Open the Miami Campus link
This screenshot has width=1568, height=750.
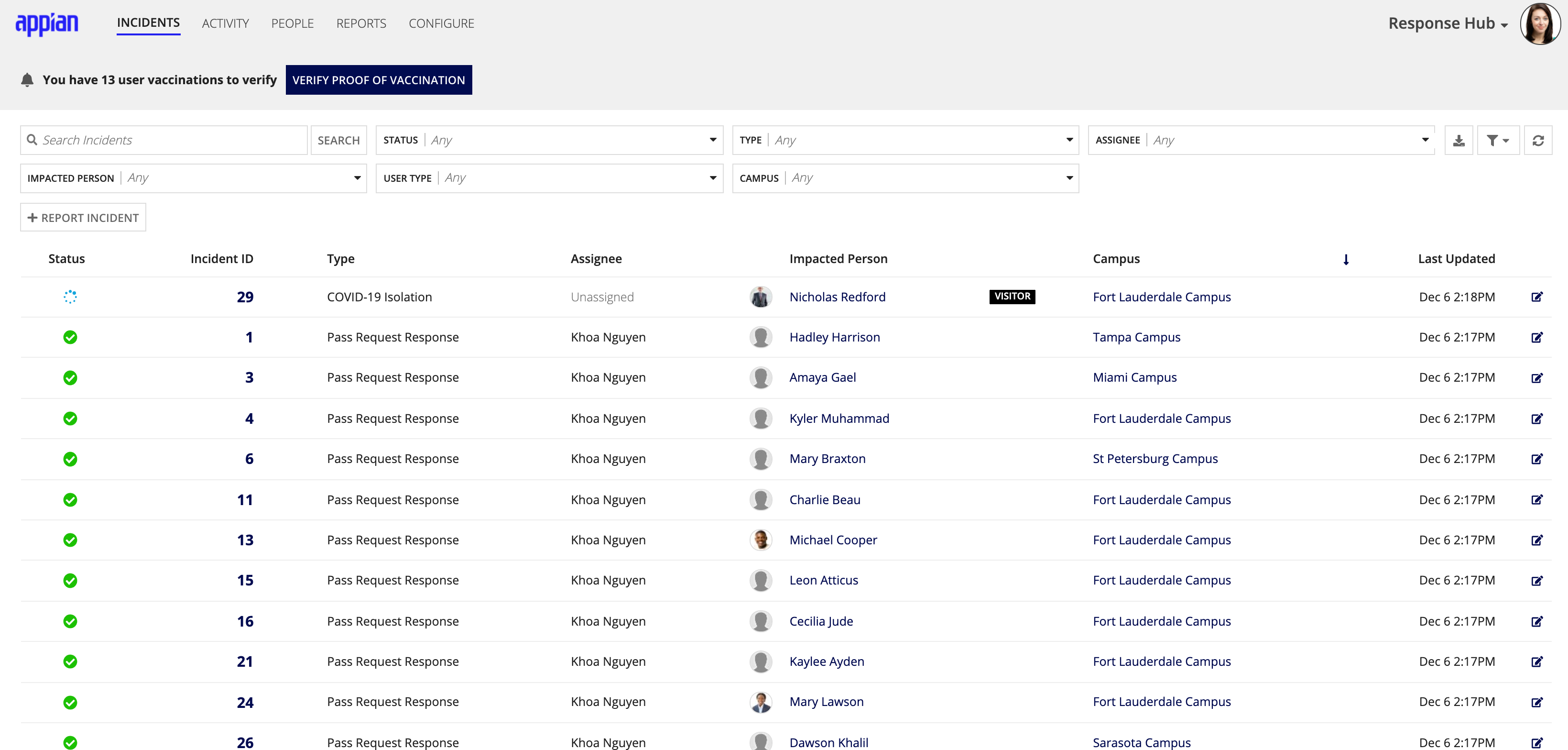click(x=1134, y=378)
